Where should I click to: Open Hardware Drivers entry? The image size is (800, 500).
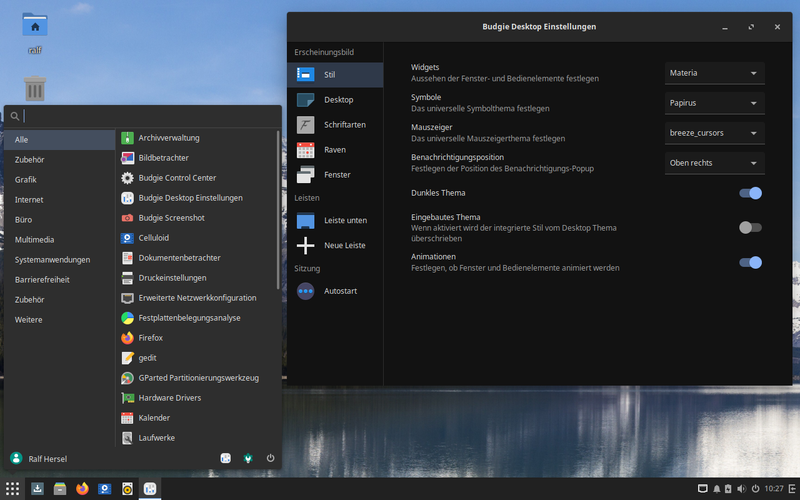[197, 397]
